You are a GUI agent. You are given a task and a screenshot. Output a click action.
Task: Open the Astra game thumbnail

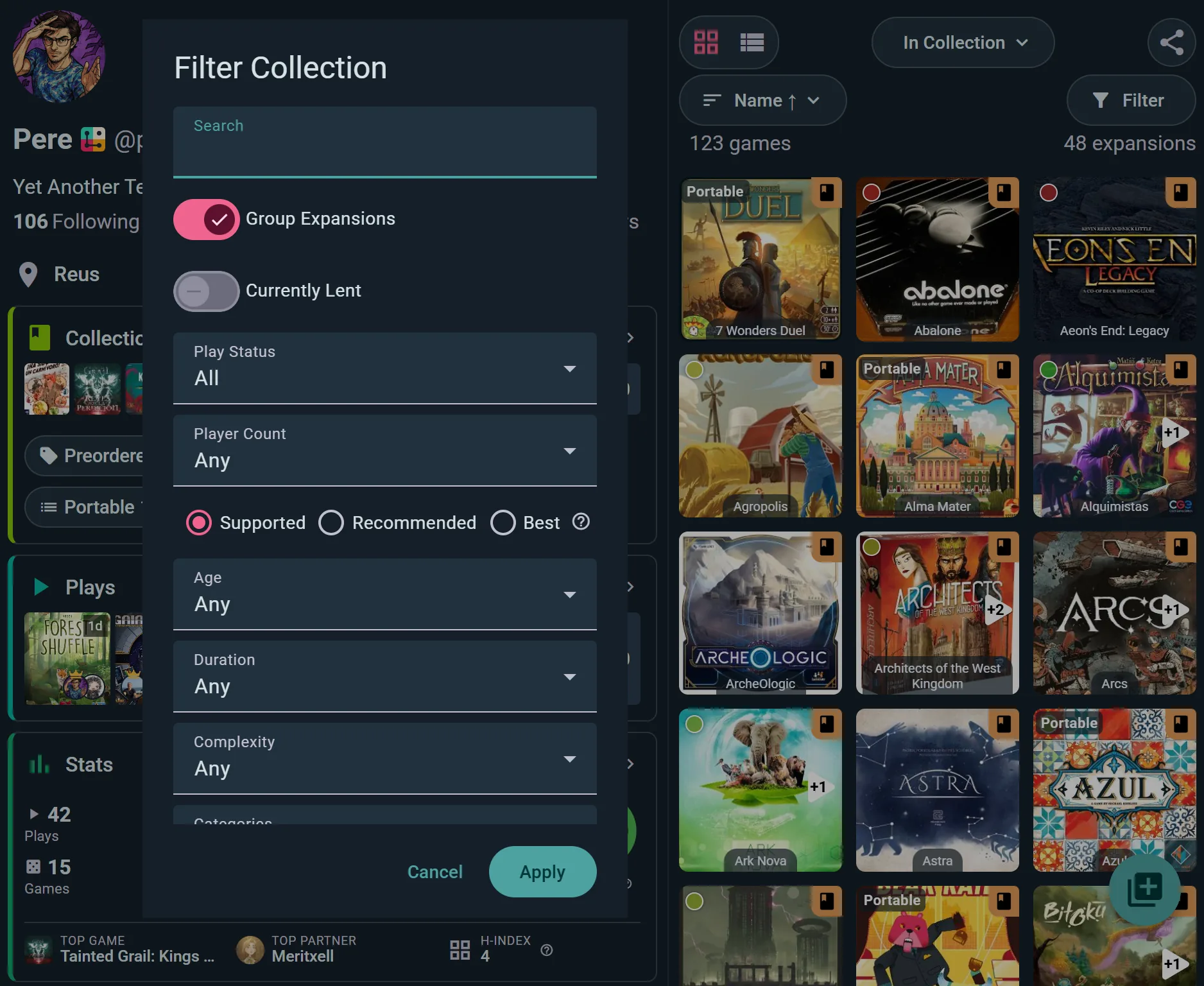point(937,790)
